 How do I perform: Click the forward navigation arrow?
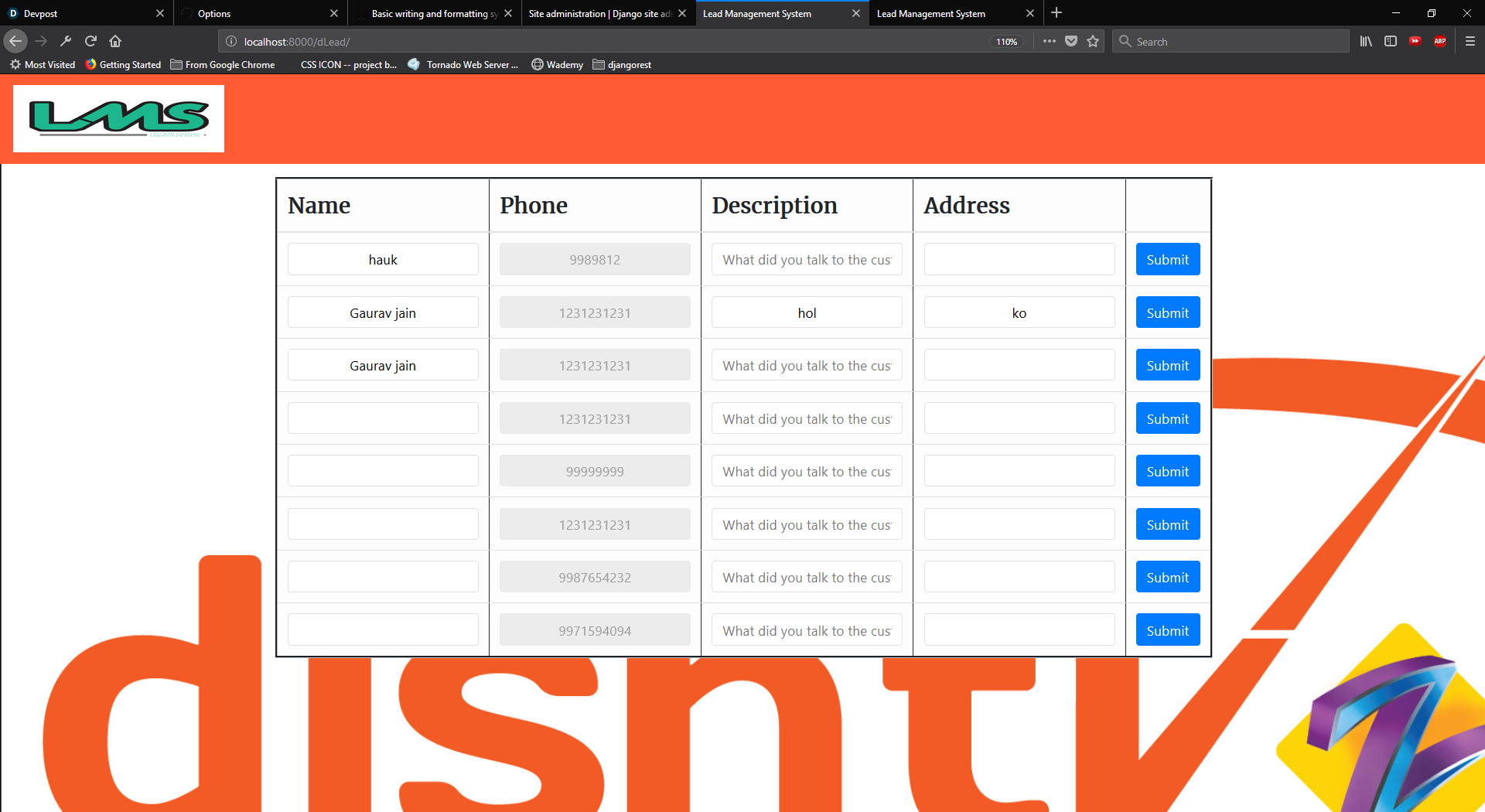click(41, 41)
